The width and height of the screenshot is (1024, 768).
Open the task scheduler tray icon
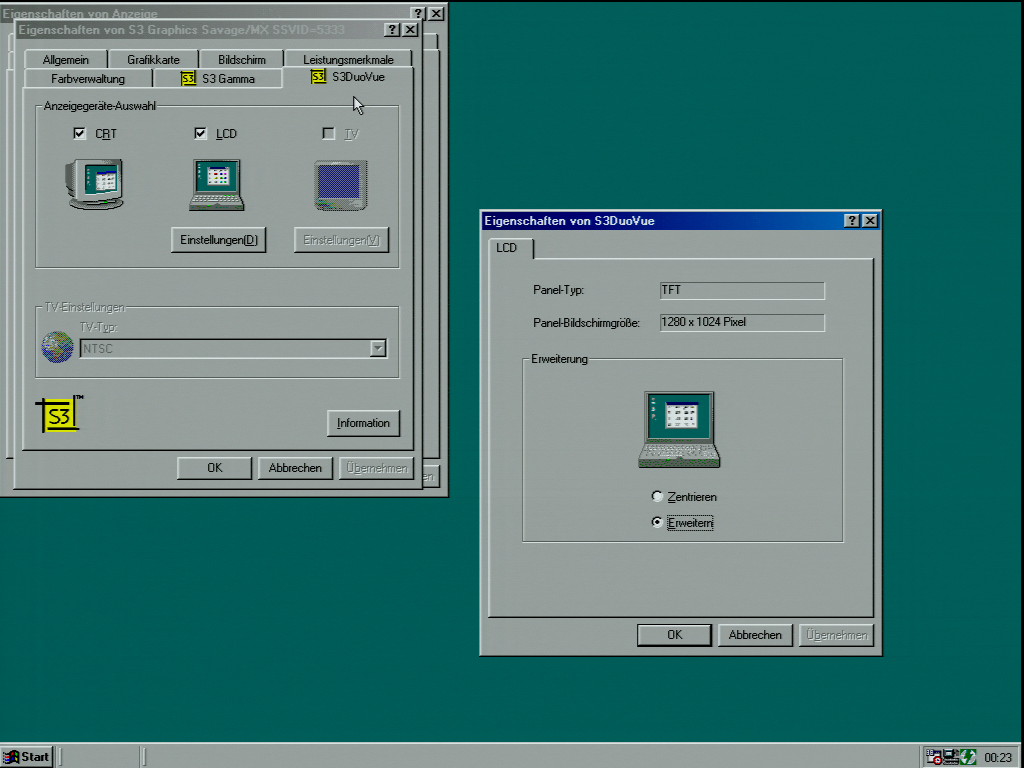[933, 757]
